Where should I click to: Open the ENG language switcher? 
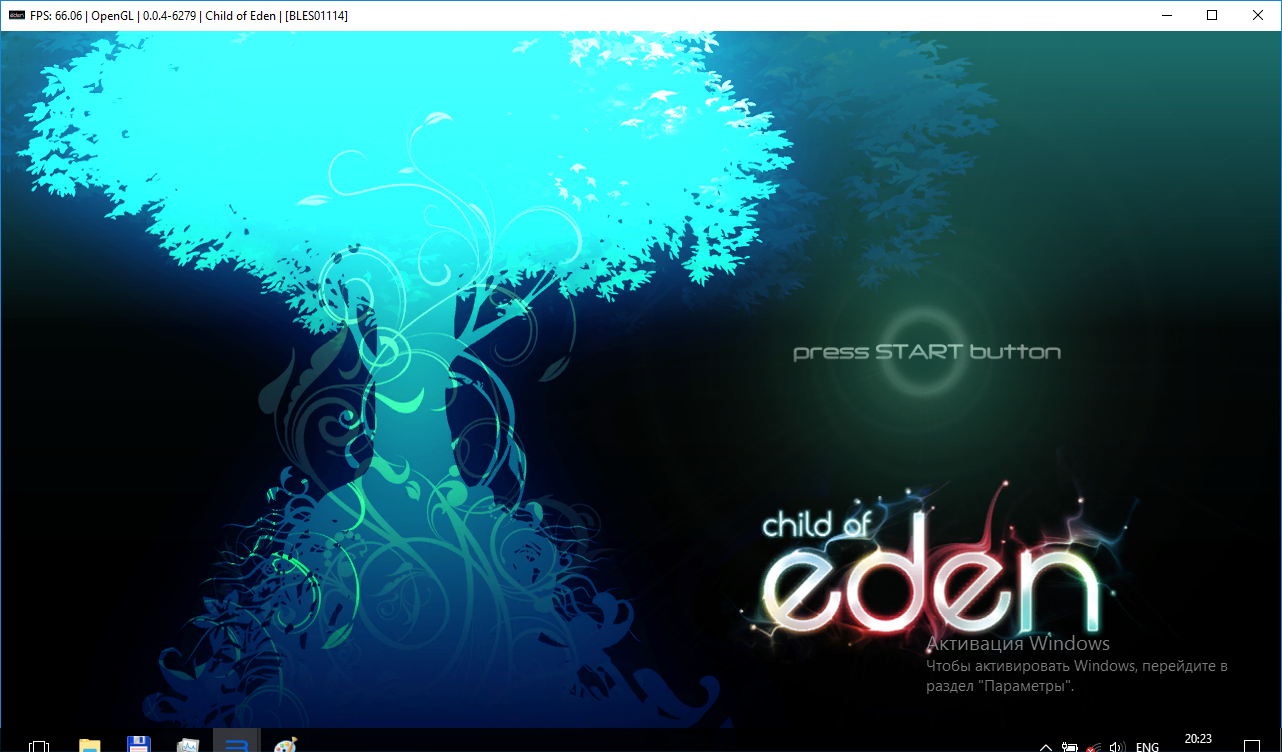click(1147, 746)
